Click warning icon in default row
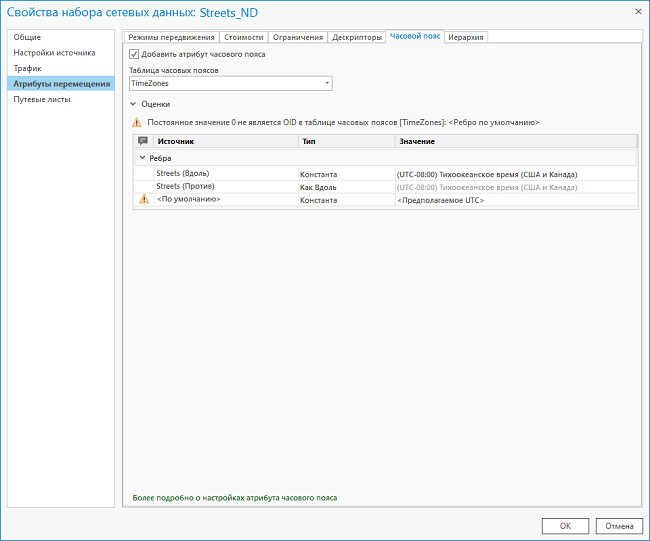The image size is (650, 541). 143,200
